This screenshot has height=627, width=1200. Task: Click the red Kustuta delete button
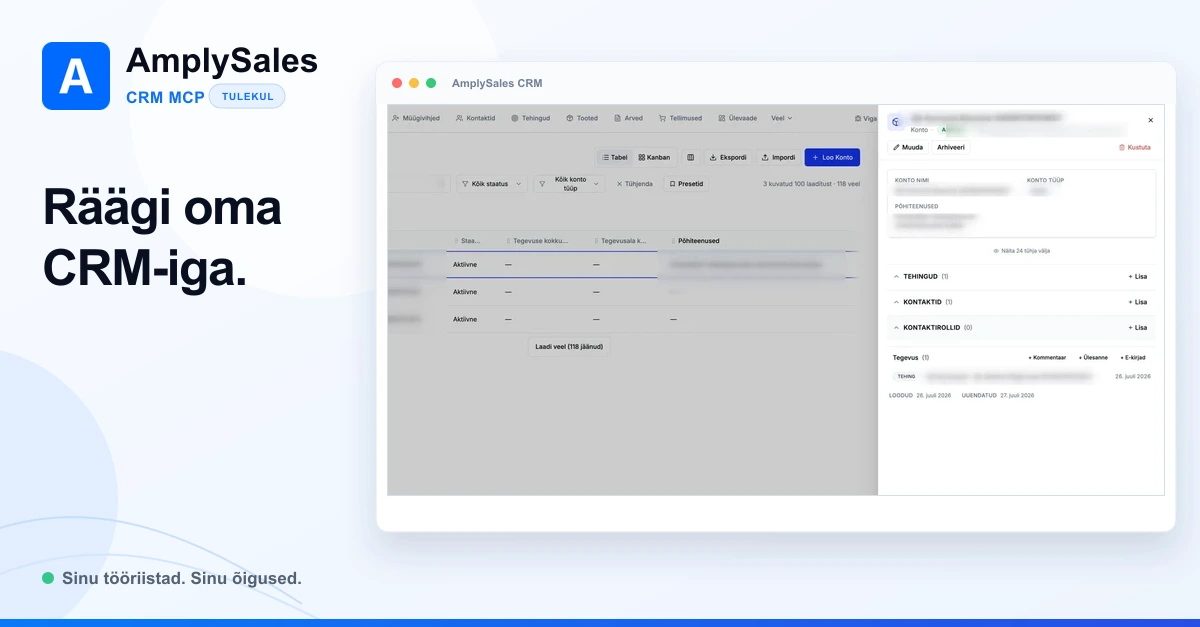click(1135, 147)
